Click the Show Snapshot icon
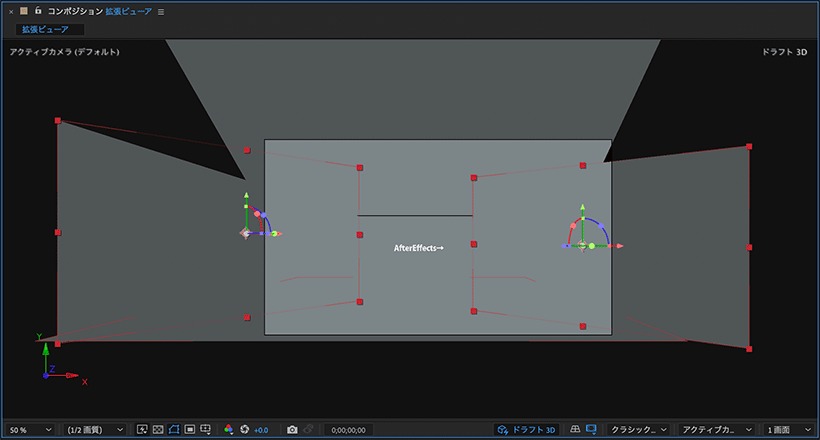 [309, 430]
